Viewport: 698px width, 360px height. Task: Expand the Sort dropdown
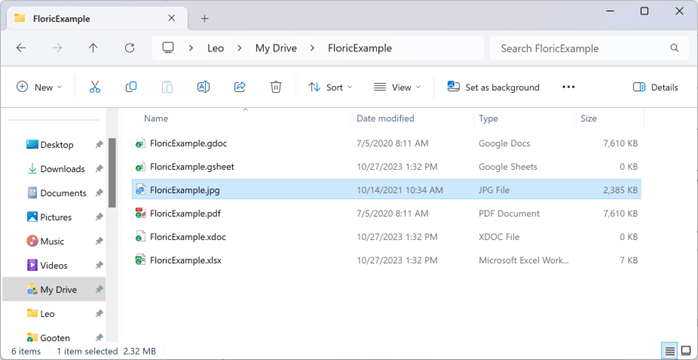point(330,87)
